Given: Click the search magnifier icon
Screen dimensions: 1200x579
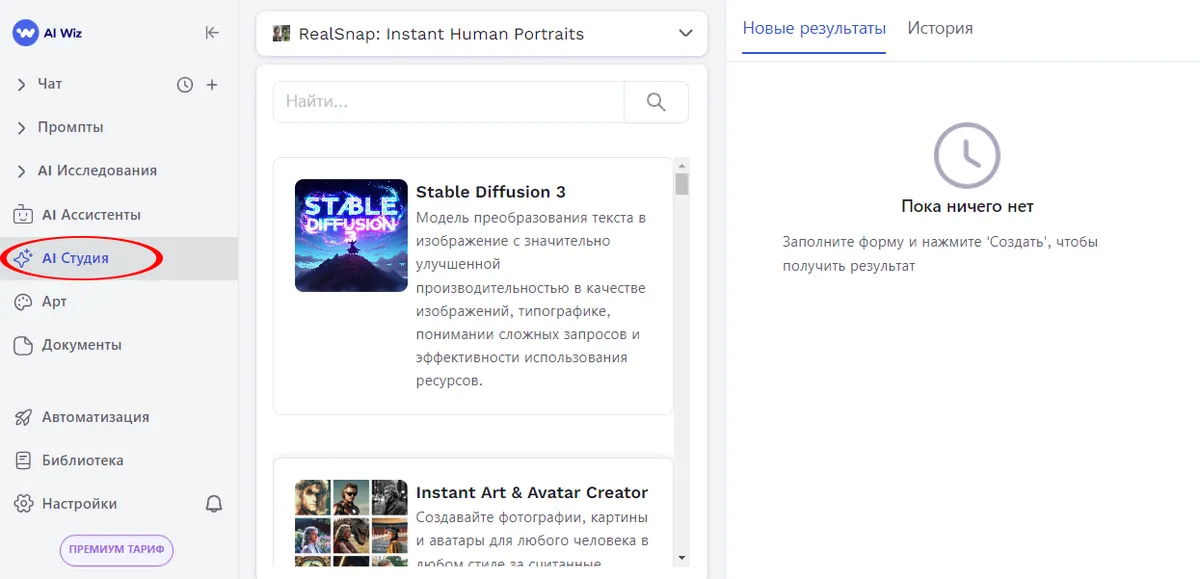Looking at the screenshot, I should point(656,102).
